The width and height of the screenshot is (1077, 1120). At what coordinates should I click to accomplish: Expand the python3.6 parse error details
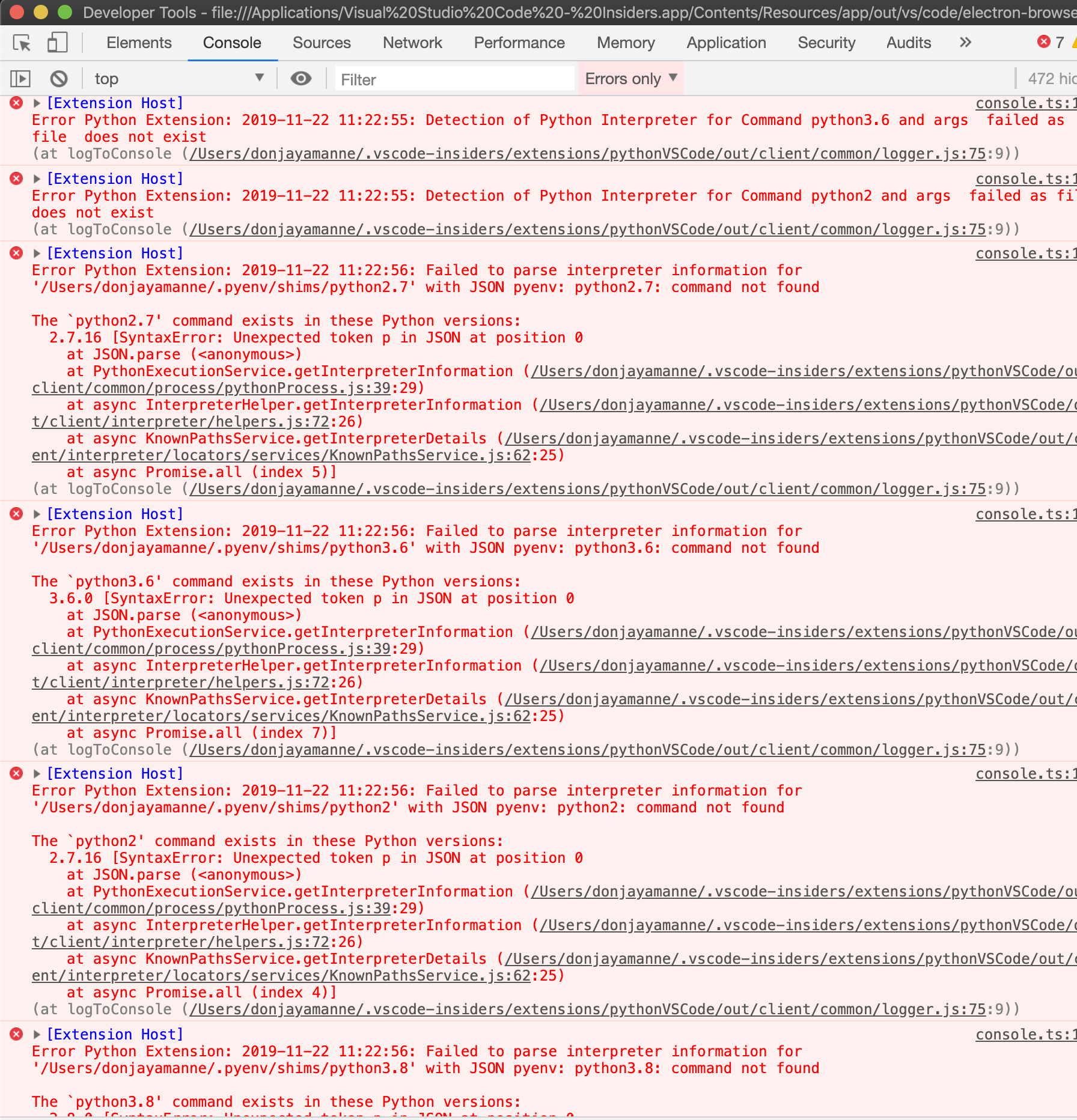tap(37, 514)
